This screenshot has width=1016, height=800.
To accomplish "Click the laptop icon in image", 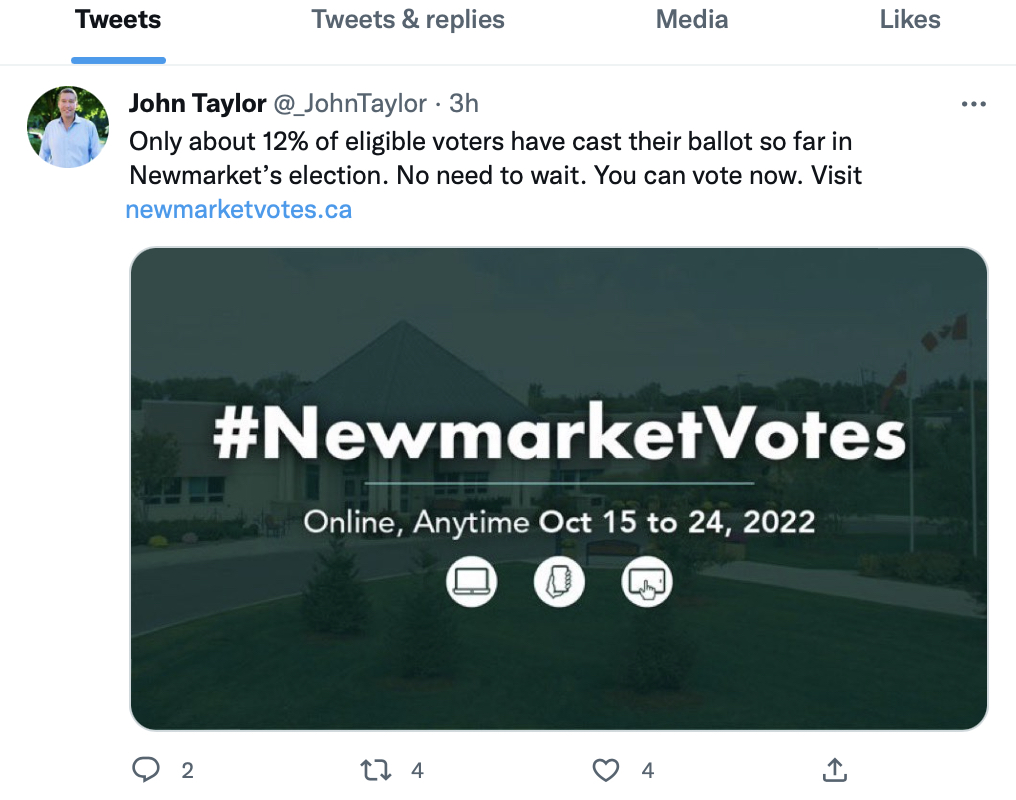I will tap(472, 581).
